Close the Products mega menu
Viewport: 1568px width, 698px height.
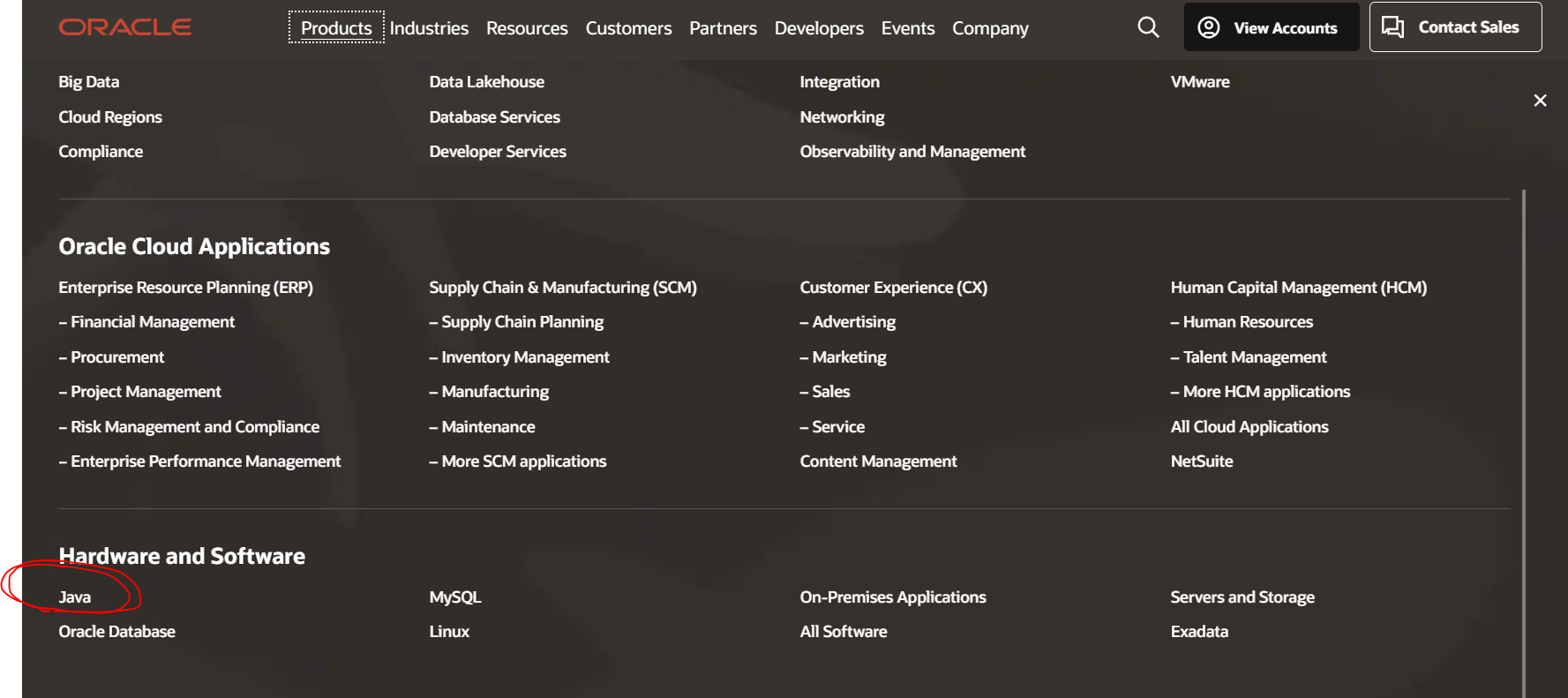coord(1540,101)
